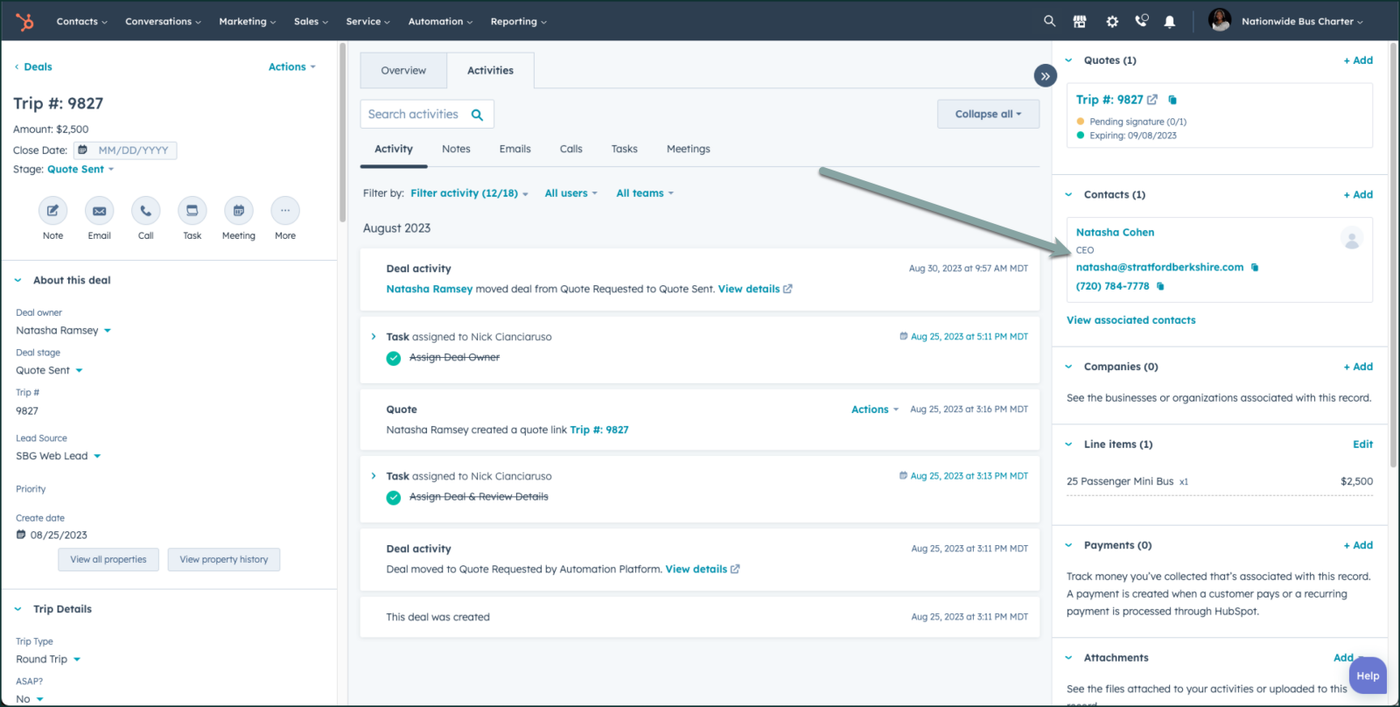The image size is (1400, 707).
Task: Click the Email envelope icon
Action: click(x=99, y=211)
